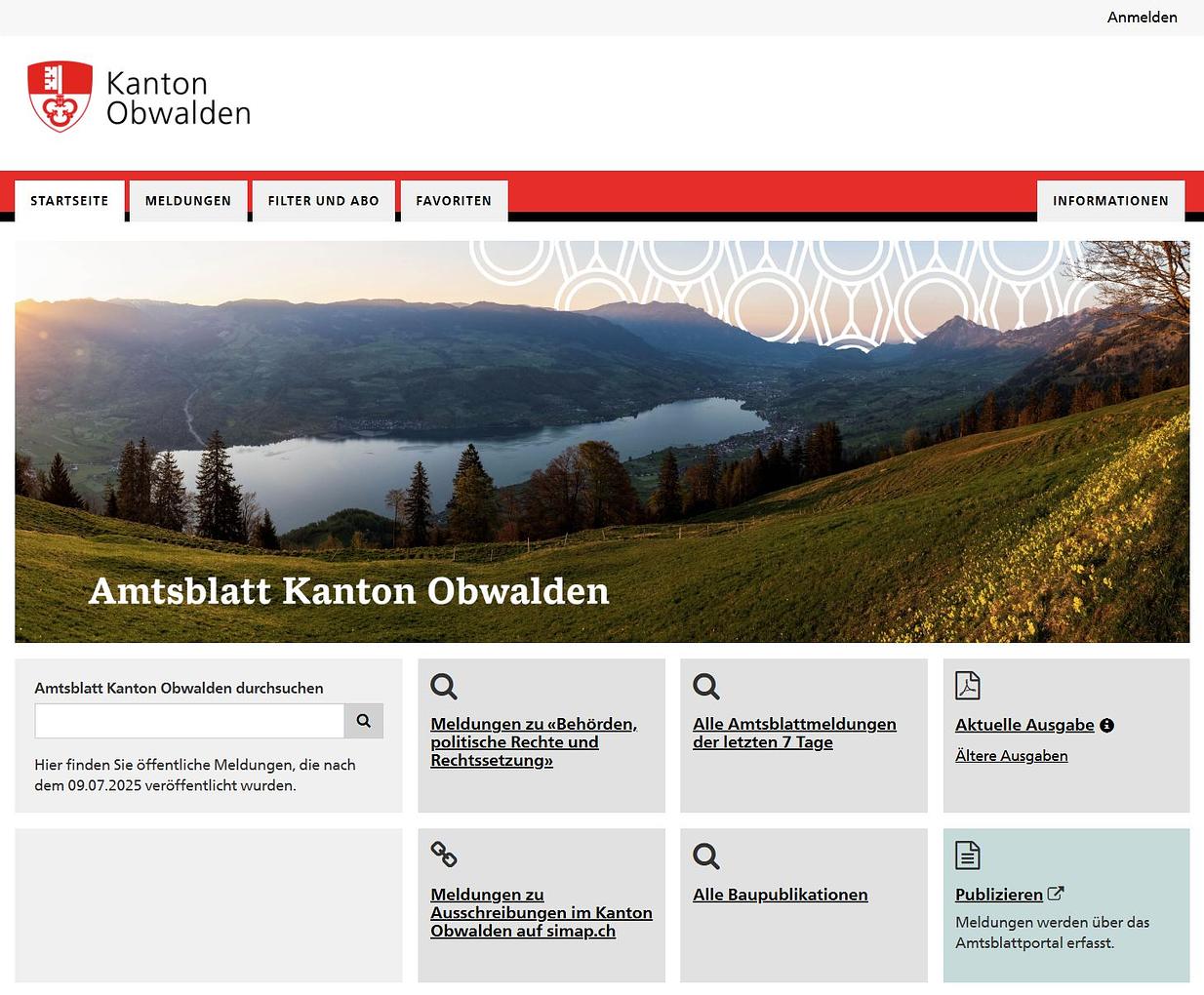The height and width of the screenshot is (995, 1204).
Task: Click the PDF icon above Aktuelle Ausgabe
Action: (x=967, y=686)
